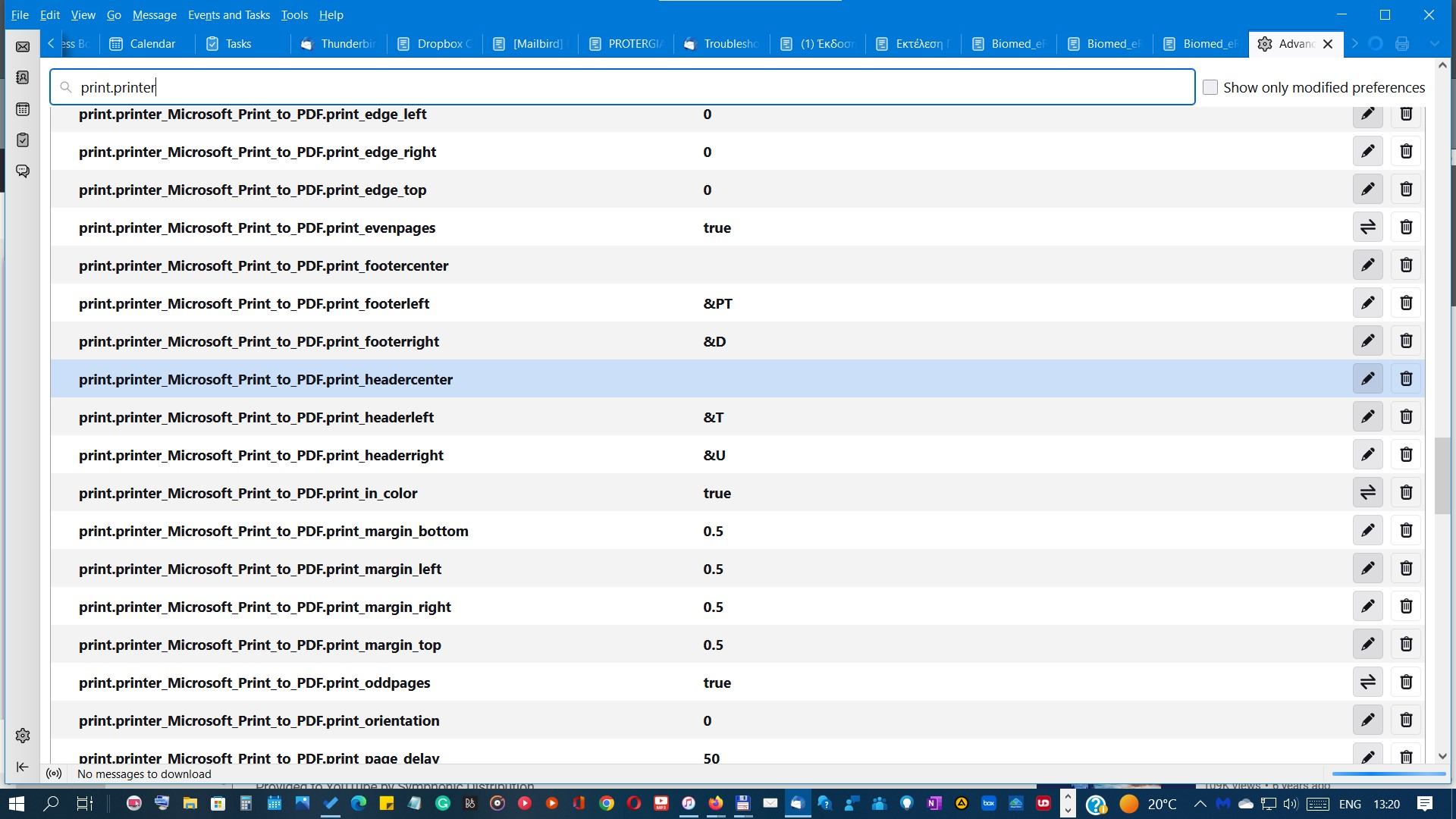Open the list all tabs dropdown
Screen dimensions: 1456x819
point(1434,44)
